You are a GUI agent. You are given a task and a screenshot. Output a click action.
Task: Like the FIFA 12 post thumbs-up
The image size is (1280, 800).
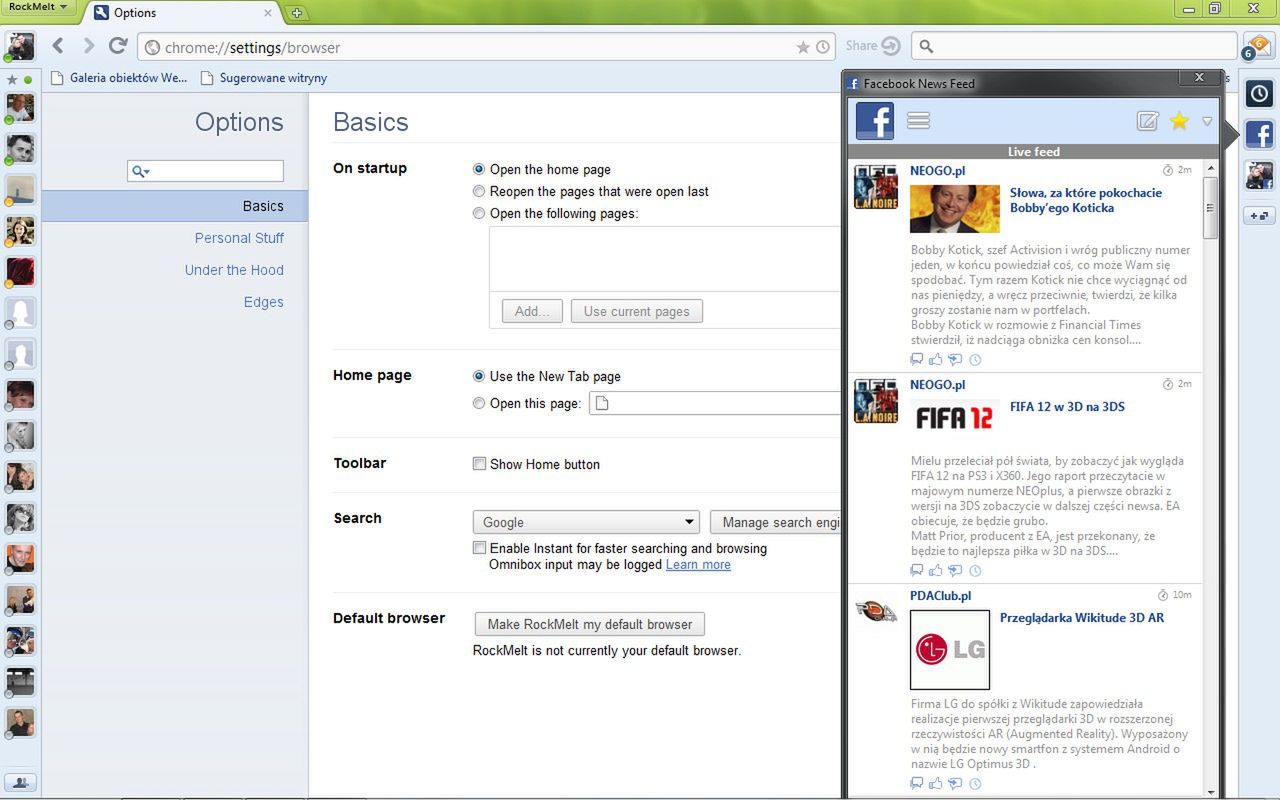tap(935, 570)
